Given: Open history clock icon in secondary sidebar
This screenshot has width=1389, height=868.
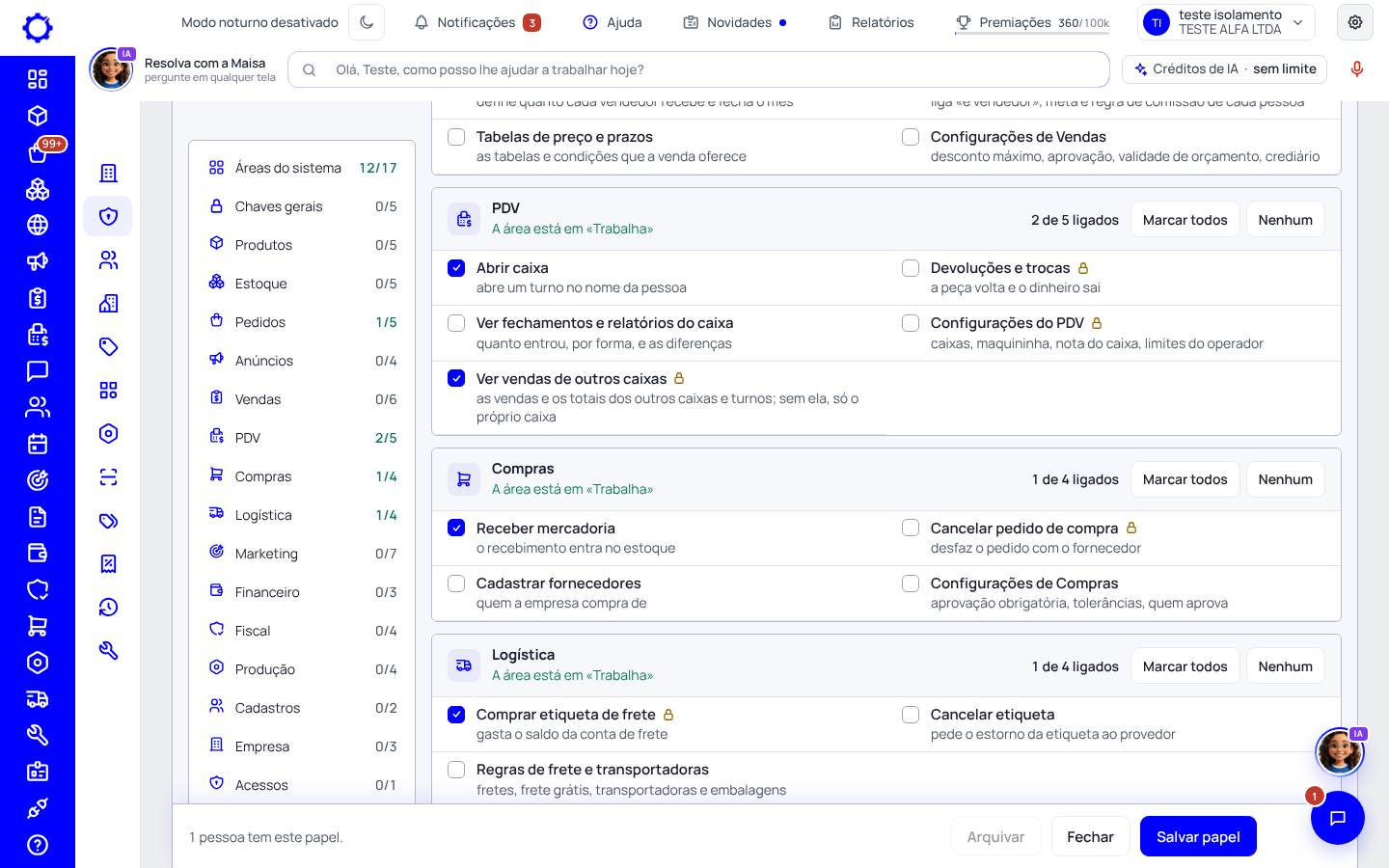Looking at the screenshot, I should 108,607.
